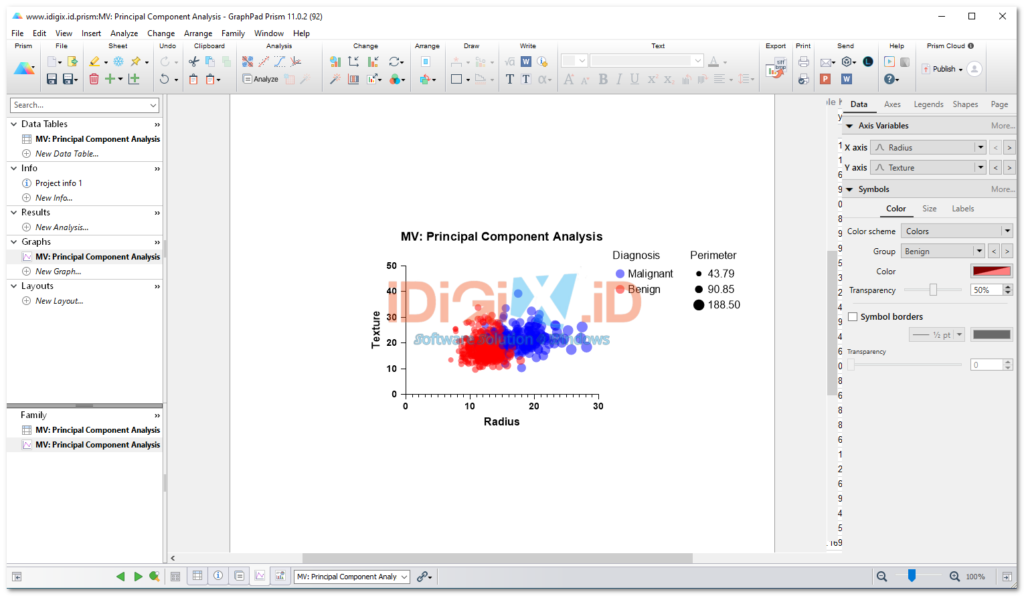Image resolution: width=1024 pixels, height=596 pixels.
Task: Click the Publish button
Action: click(943, 69)
